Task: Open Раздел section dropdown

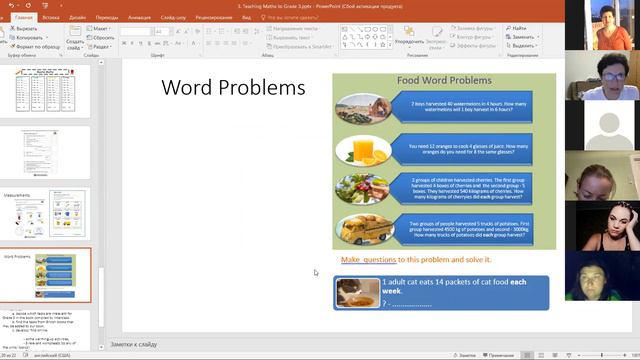Action: point(99,47)
